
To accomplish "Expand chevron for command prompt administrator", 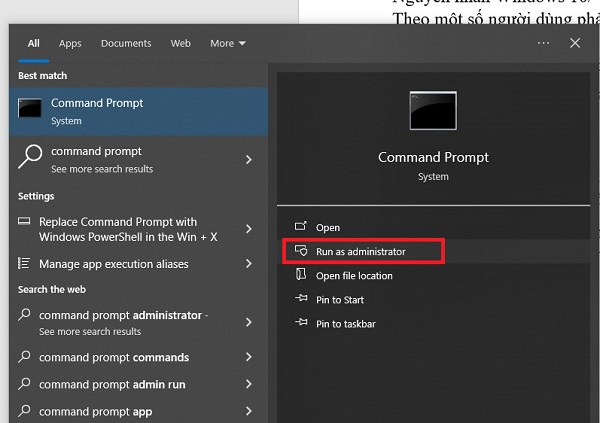I will pyautogui.click(x=249, y=322).
